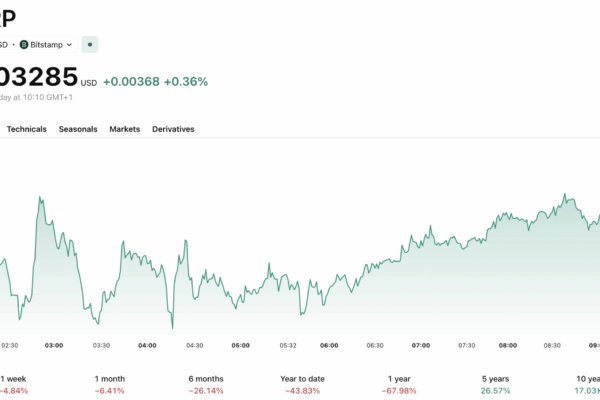The width and height of the screenshot is (600, 400).
Task: Select the 1 year performance range
Action: tap(399, 385)
